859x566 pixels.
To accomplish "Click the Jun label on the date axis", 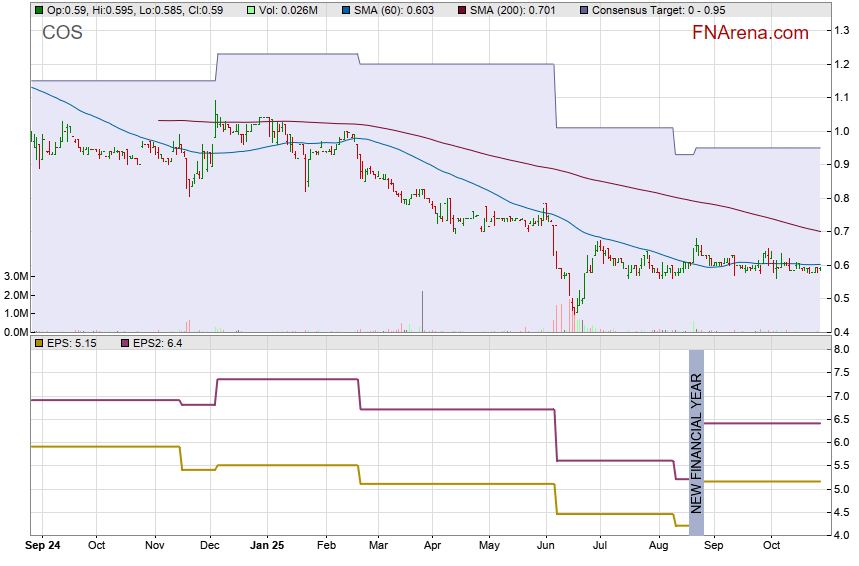I will (546, 546).
